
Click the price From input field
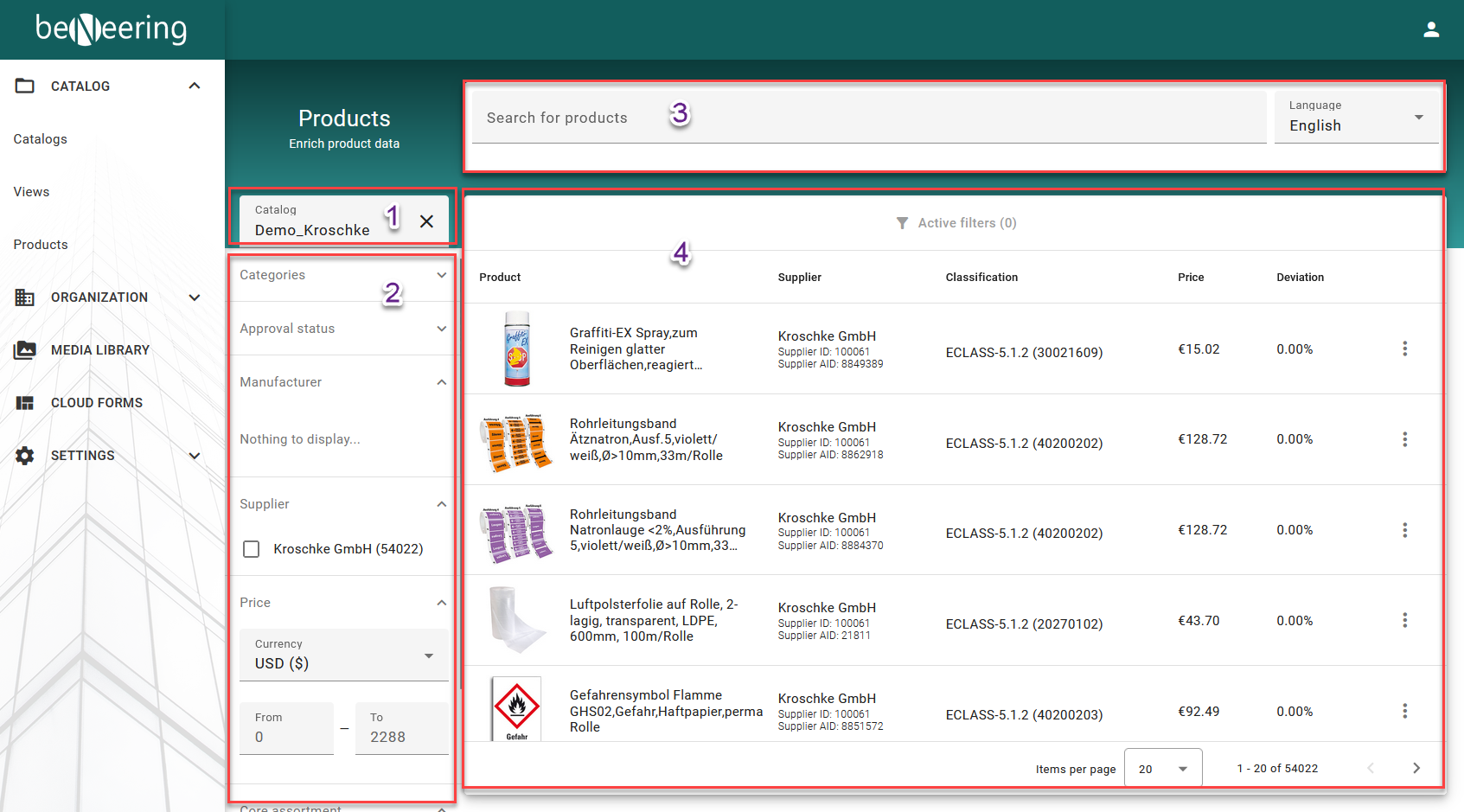pos(286,728)
